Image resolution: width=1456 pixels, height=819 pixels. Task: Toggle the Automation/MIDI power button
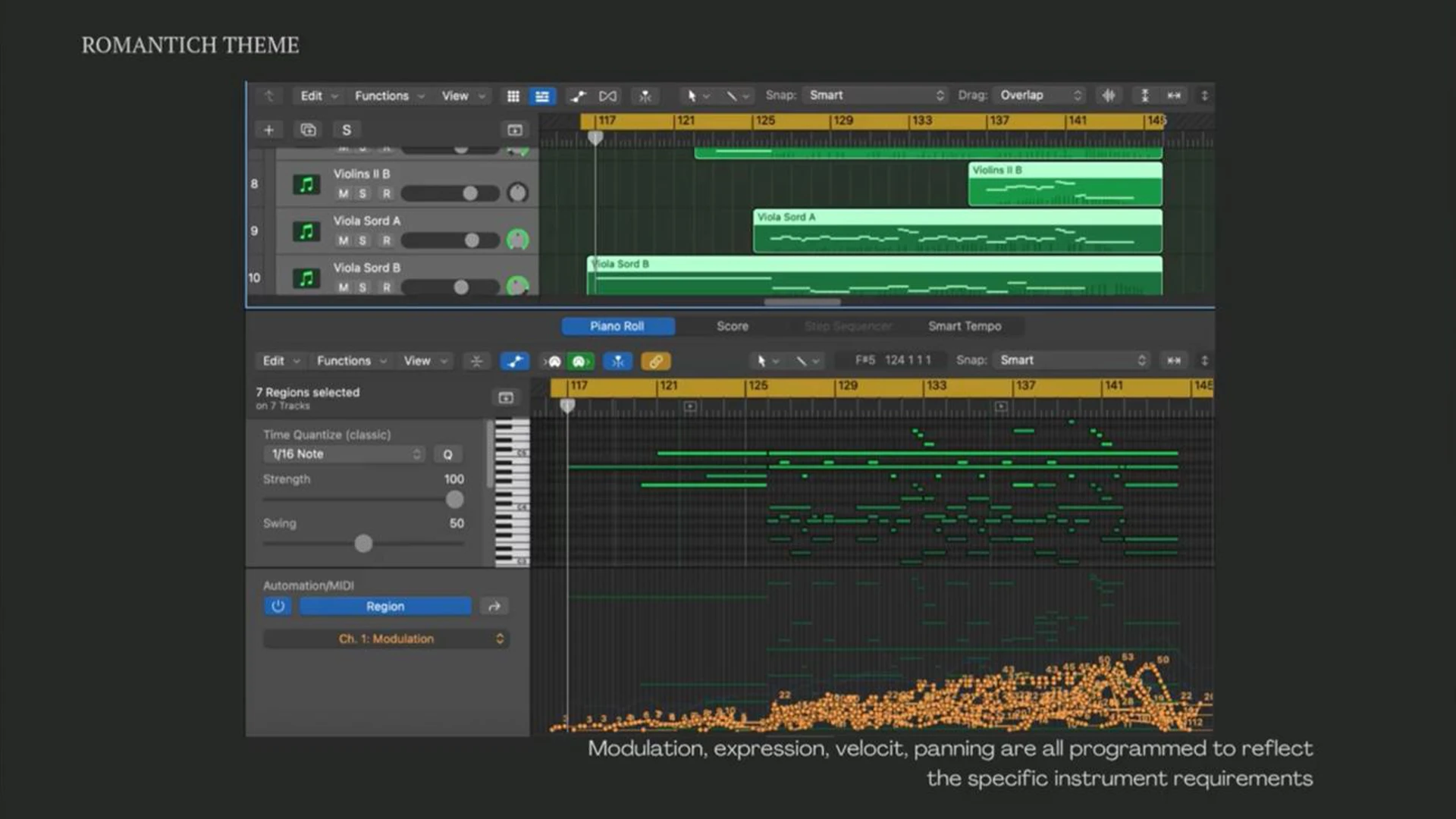[x=278, y=607]
